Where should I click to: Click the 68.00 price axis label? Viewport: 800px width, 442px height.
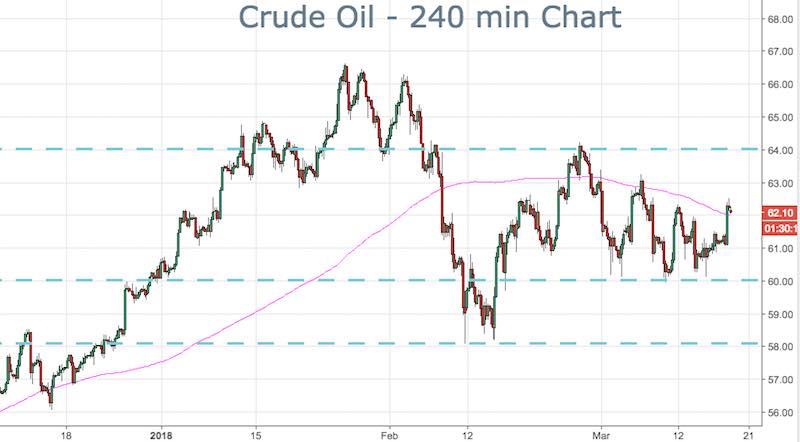point(777,19)
